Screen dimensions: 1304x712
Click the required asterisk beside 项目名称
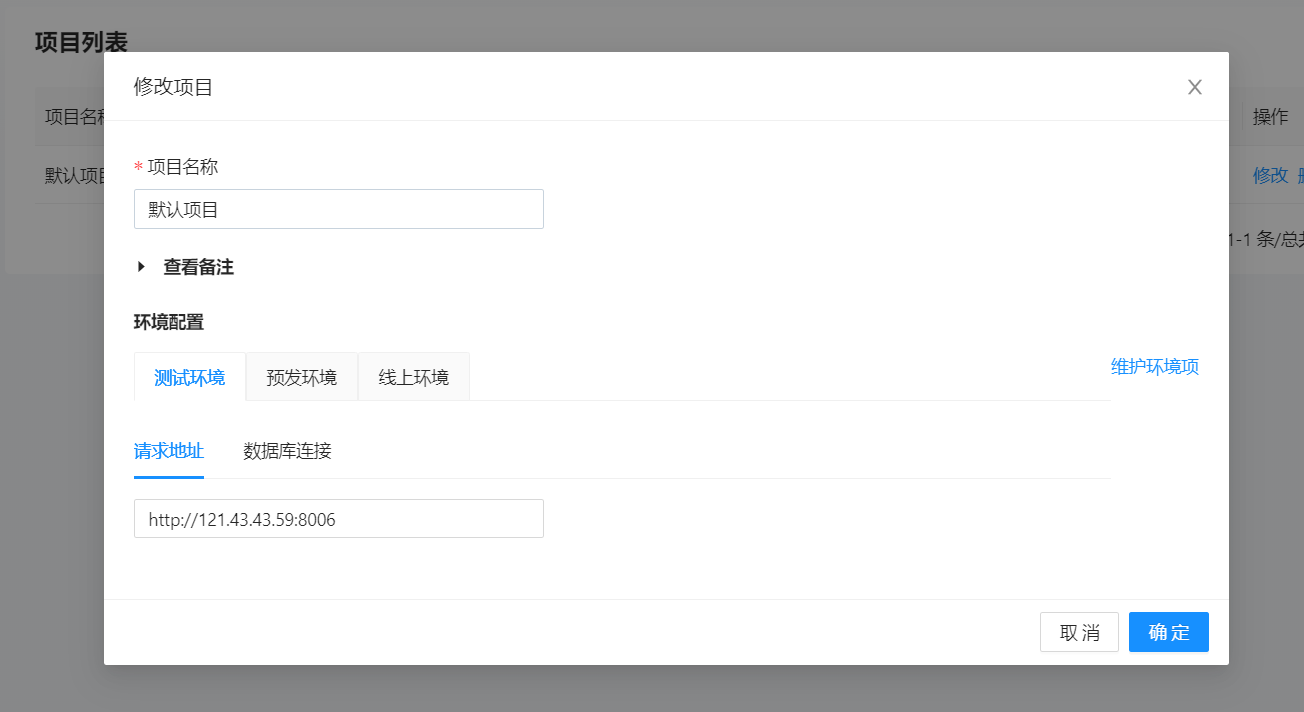click(139, 167)
